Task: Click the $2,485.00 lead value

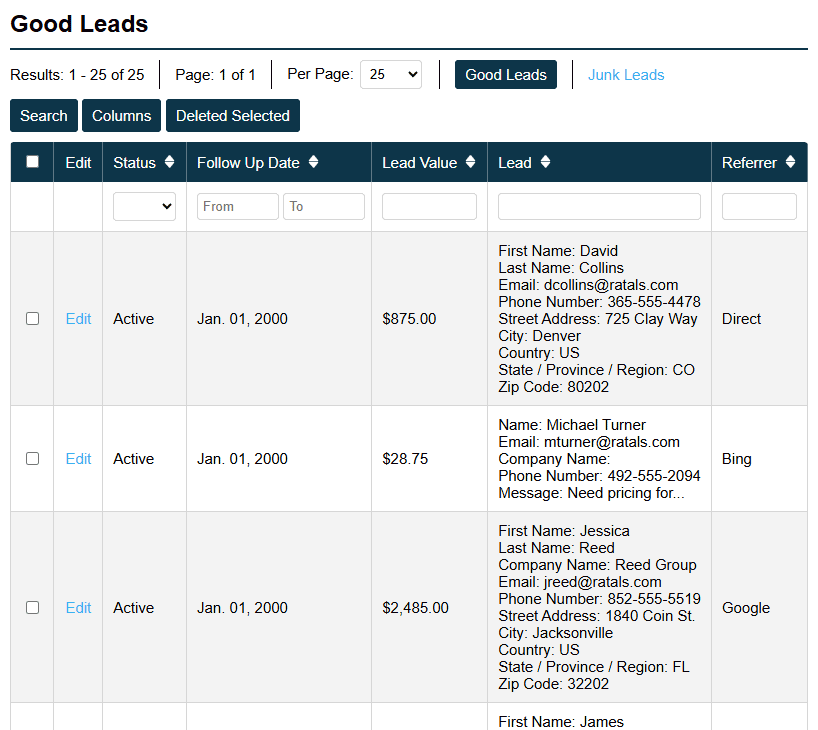Action: [415, 607]
